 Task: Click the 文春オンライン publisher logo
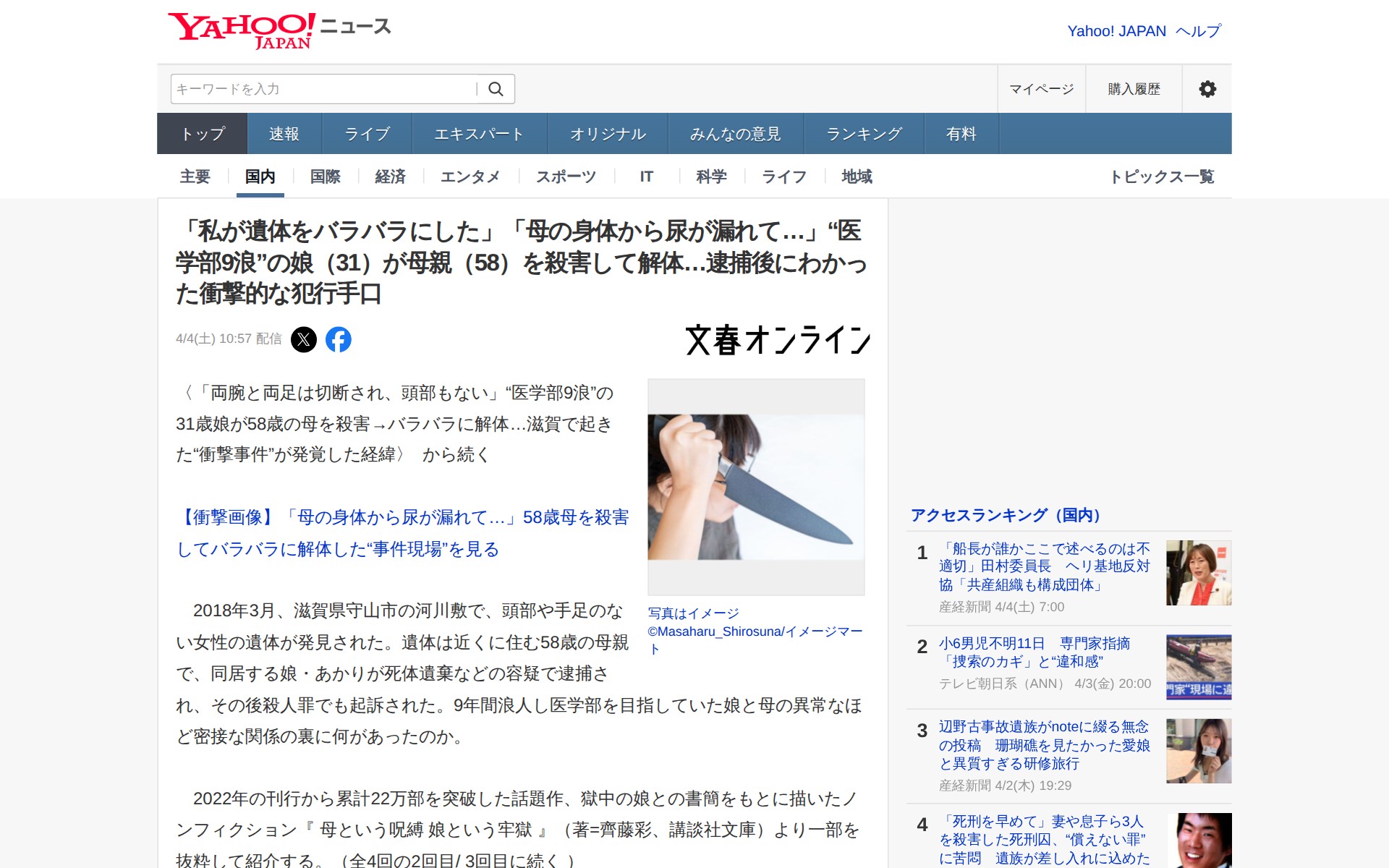[778, 341]
